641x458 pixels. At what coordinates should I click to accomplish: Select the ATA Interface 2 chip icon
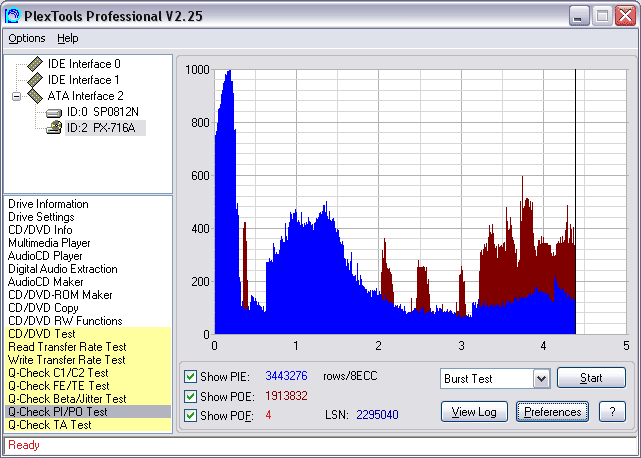point(35,96)
